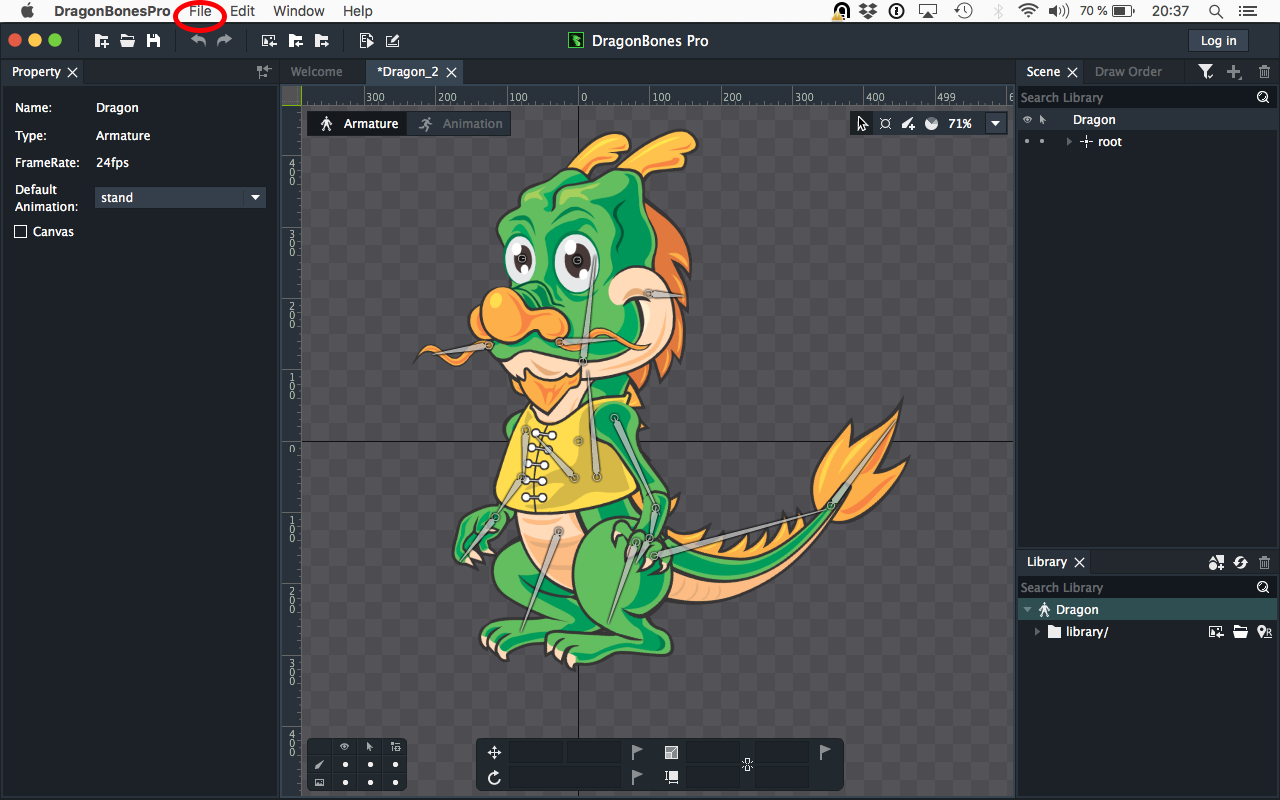Click the first icon in Library panel header

(1216, 563)
